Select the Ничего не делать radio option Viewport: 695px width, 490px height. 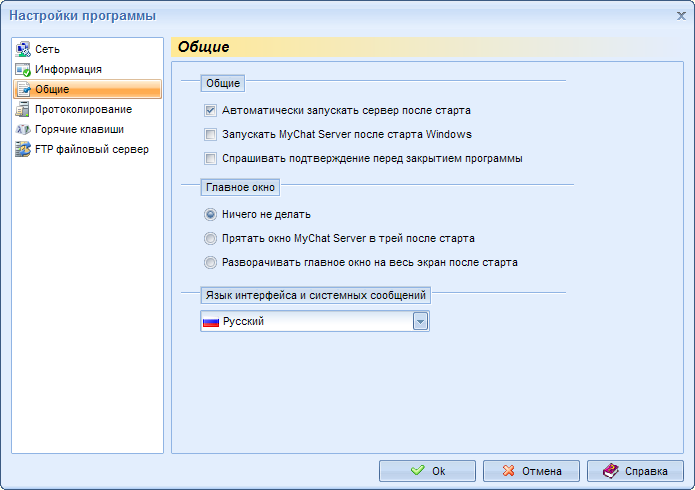pyautogui.click(x=210, y=215)
